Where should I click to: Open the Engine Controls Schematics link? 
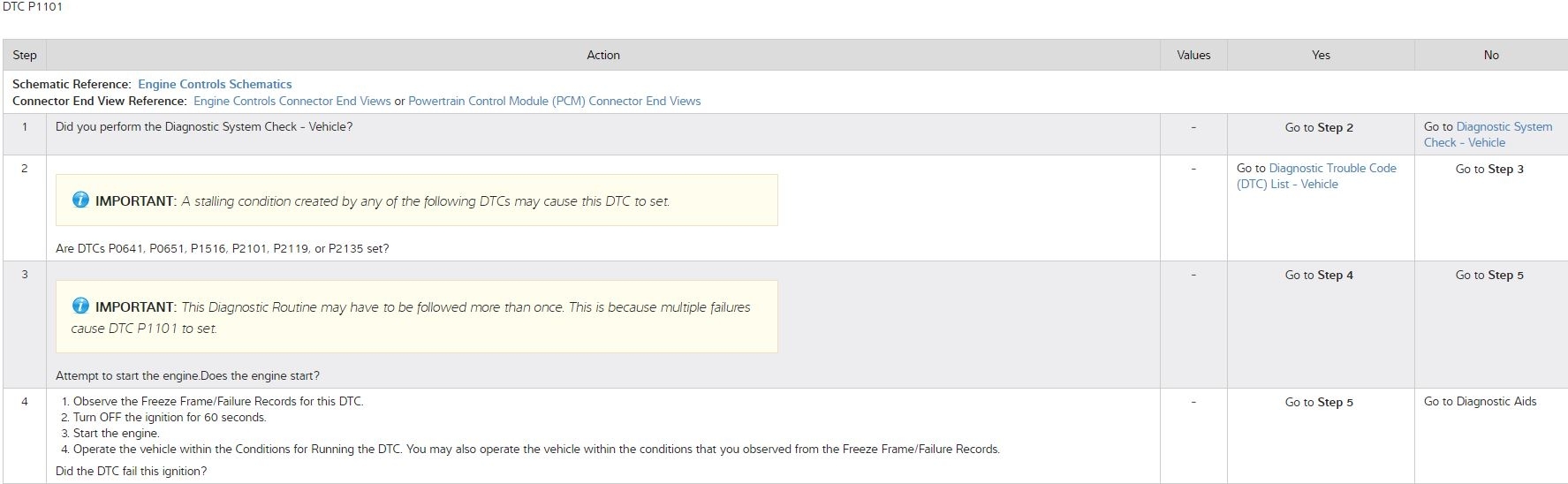click(215, 84)
